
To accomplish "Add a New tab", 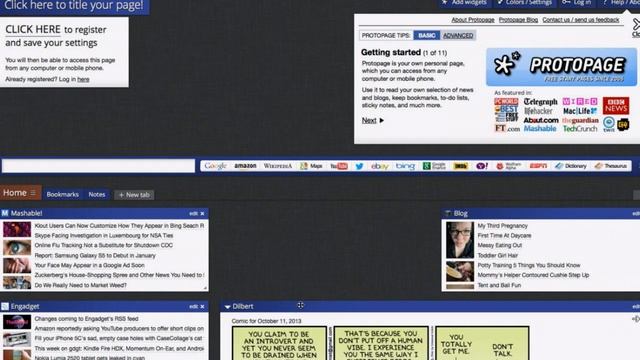I will [x=134, y=195].
